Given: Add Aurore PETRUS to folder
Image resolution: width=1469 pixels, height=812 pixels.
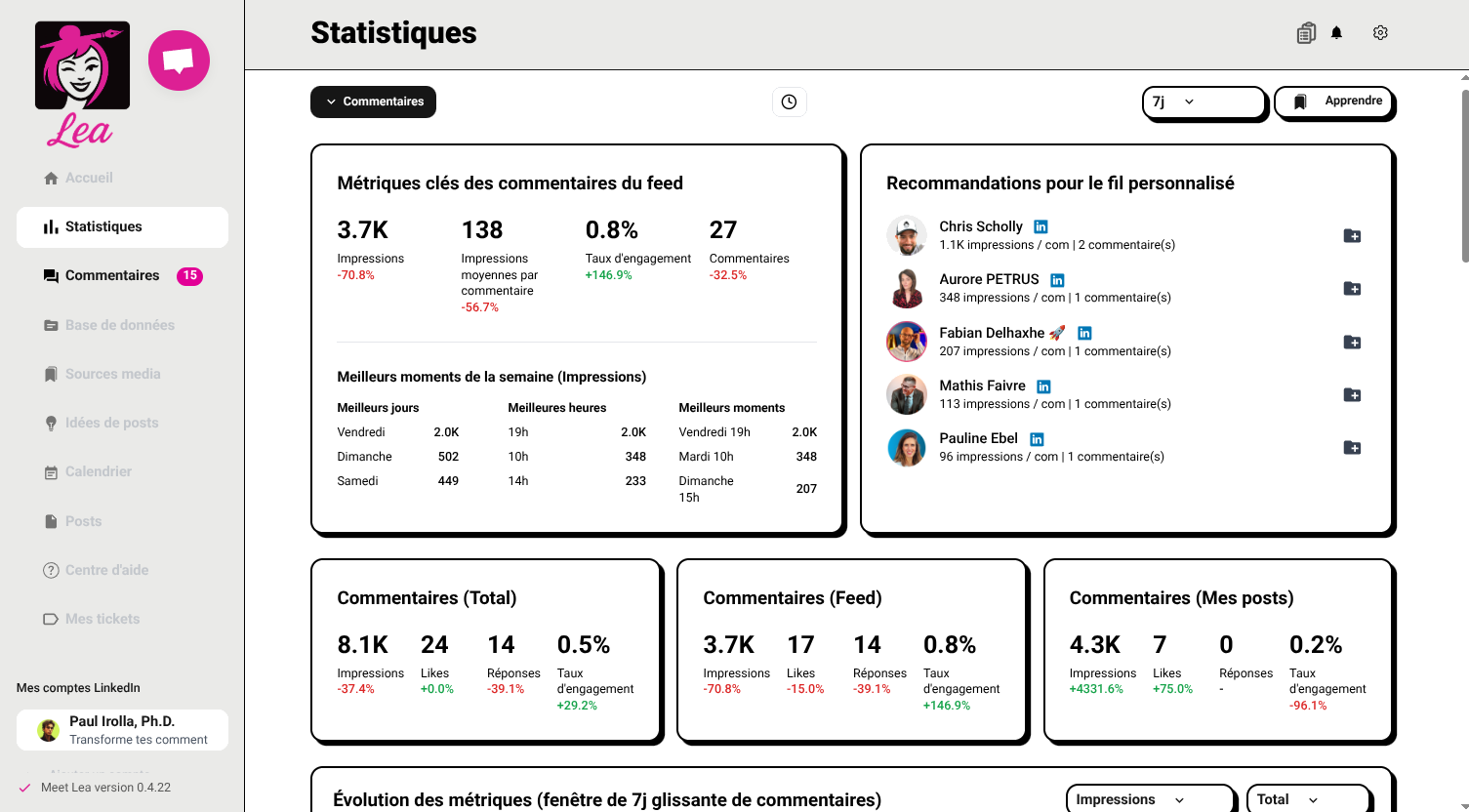Looking at the screenshot, I should (1352, 289).
